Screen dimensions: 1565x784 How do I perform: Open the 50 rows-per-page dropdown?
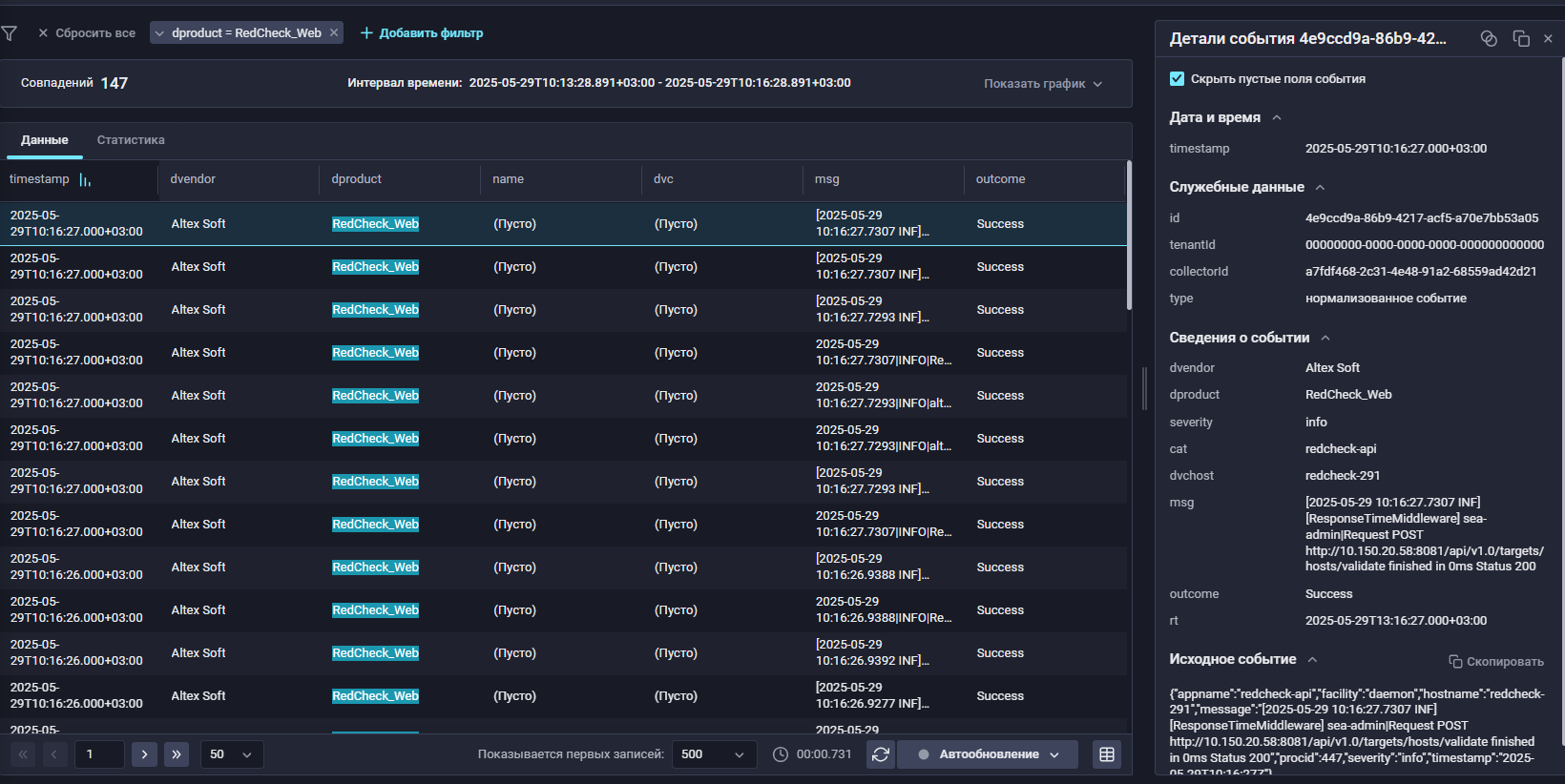[x=231, y=754]
